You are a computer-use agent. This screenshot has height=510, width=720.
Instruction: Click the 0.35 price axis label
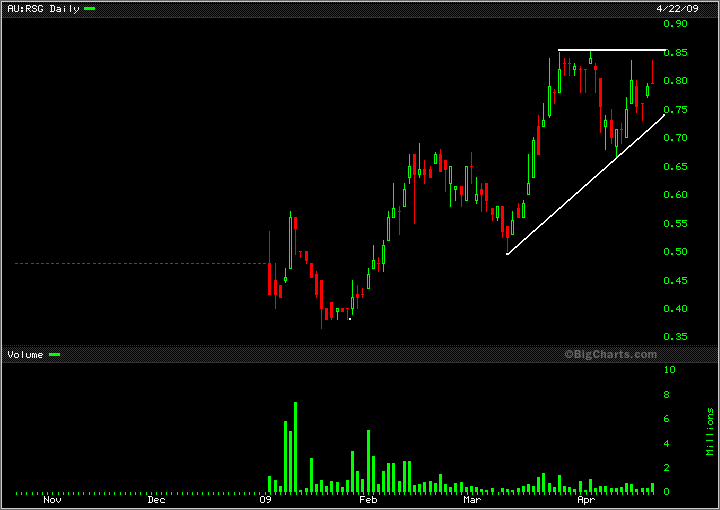pos(675,337)
